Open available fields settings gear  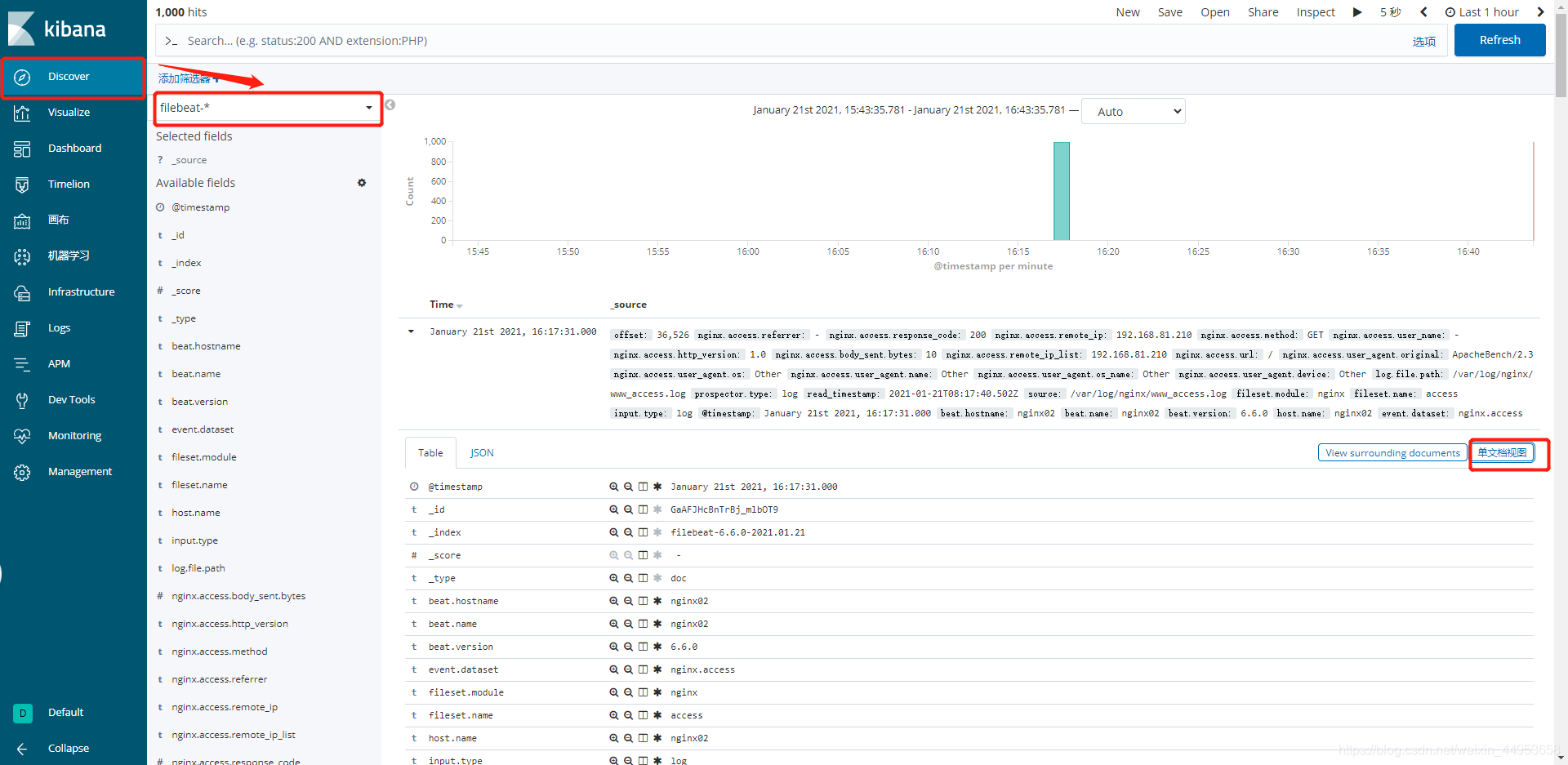pyautogui.click(x=362, y=183)
